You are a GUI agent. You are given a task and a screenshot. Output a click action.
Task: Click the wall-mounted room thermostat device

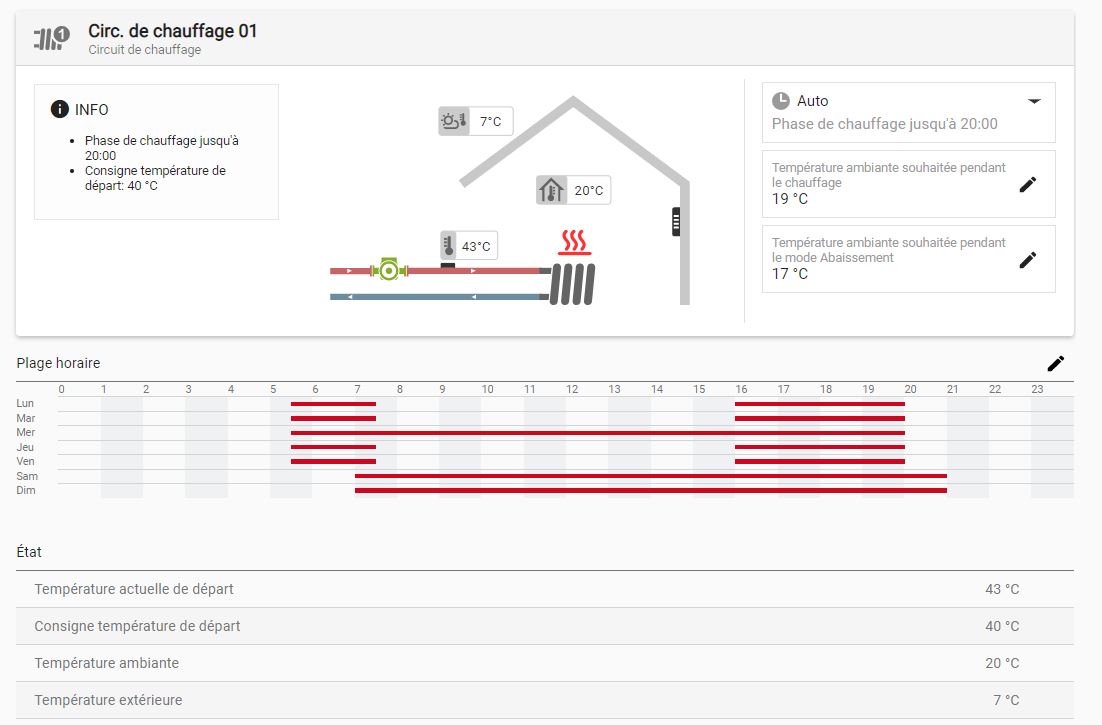pos(676,221)
